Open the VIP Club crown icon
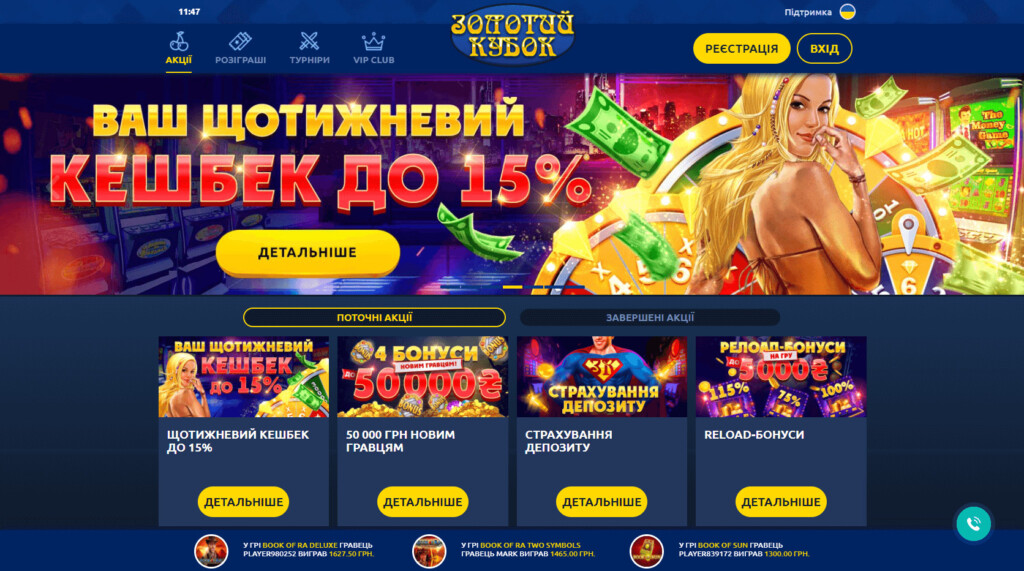Screen dimensions: 1024x571 tap(374, 42)
